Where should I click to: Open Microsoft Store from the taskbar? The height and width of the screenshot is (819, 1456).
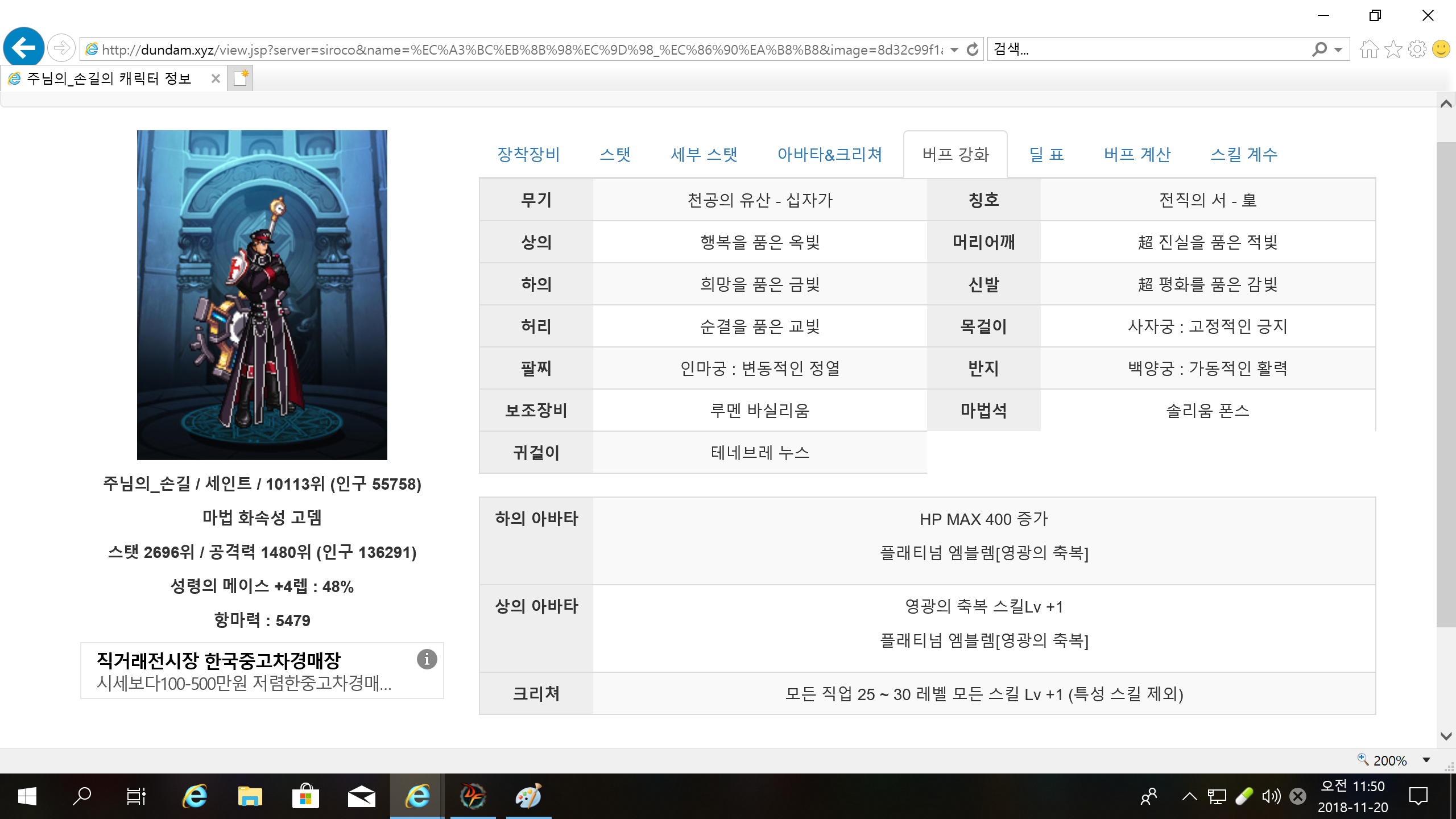pyautogui.click(x=305, y=796)
